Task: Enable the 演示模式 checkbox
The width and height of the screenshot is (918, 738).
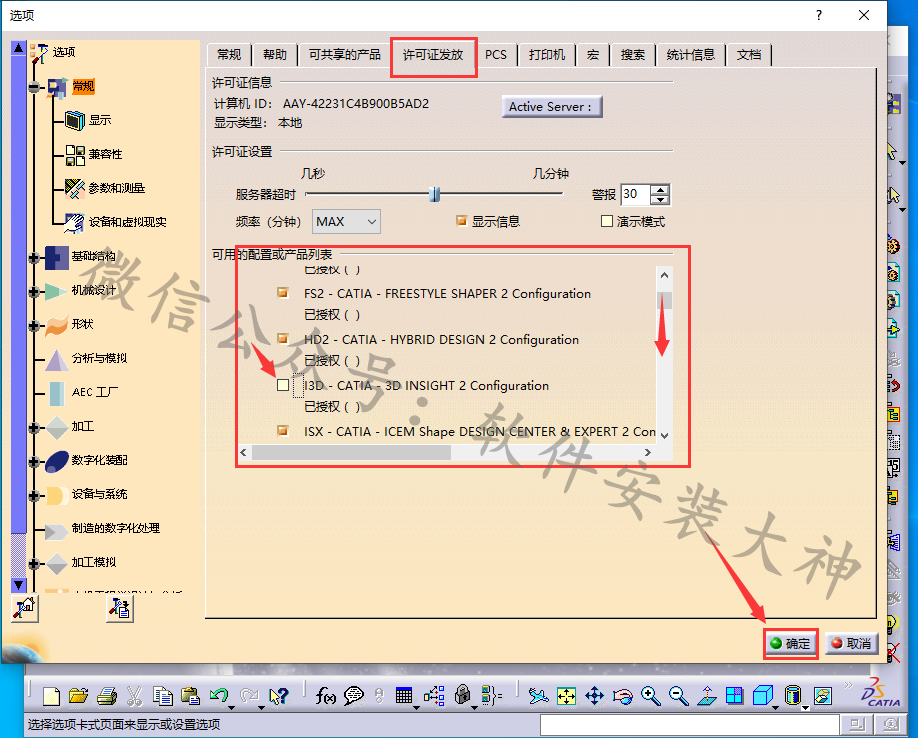Action: tap(607, 221)
